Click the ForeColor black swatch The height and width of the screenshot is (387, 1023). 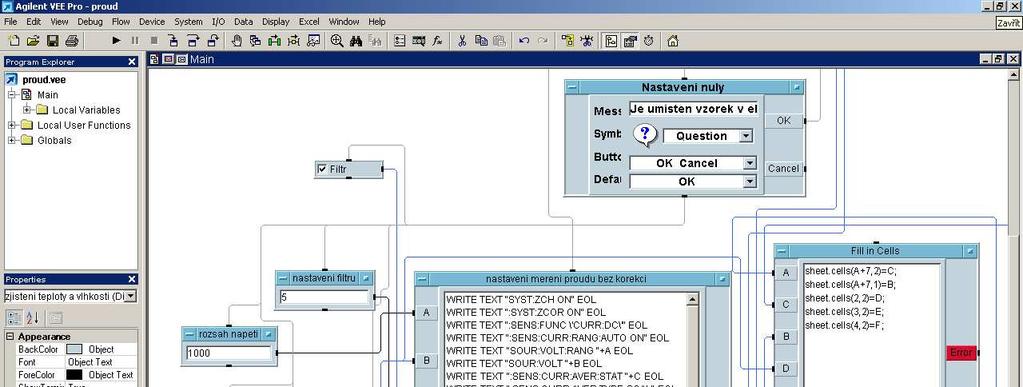[x=75, y=375]
